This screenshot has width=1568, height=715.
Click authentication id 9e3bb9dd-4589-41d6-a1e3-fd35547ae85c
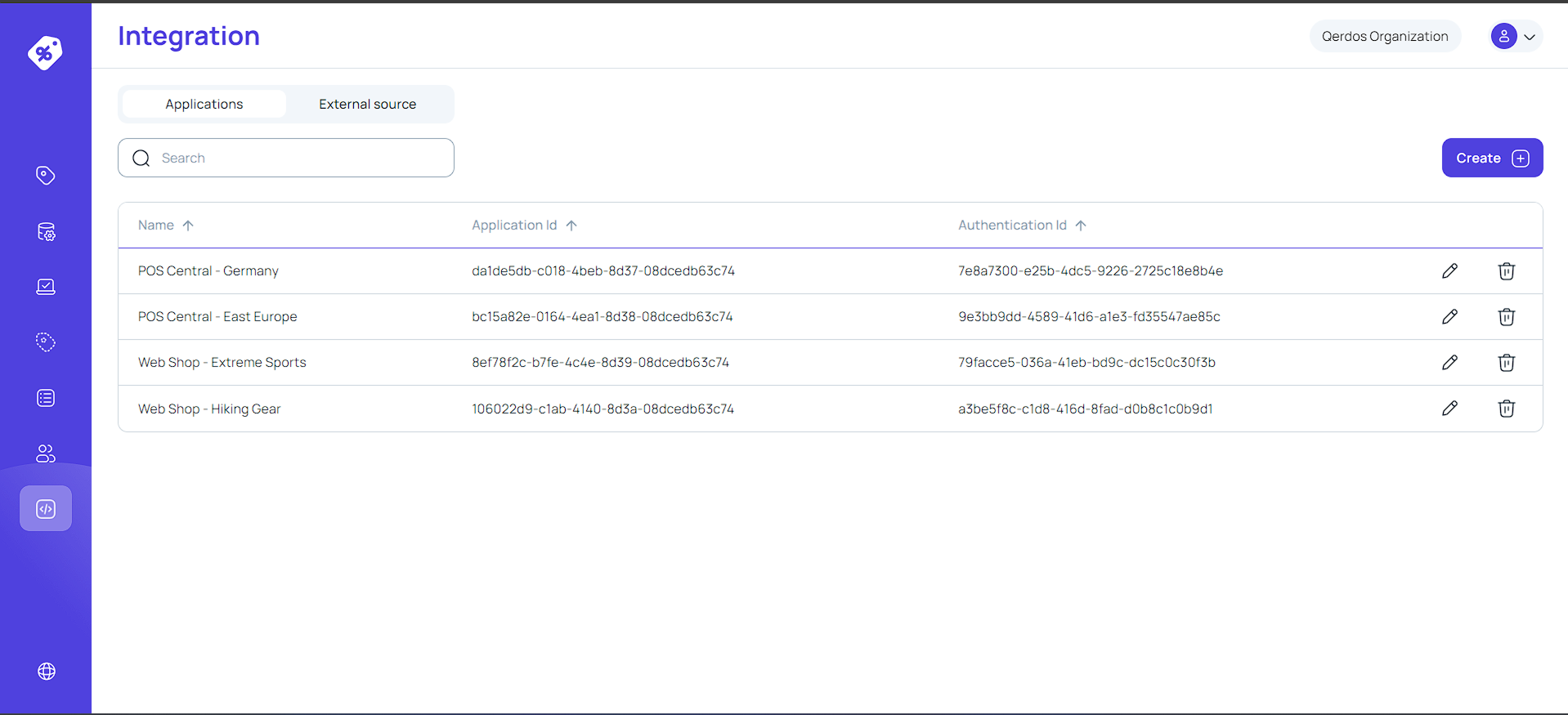[x=1090, y=317]
